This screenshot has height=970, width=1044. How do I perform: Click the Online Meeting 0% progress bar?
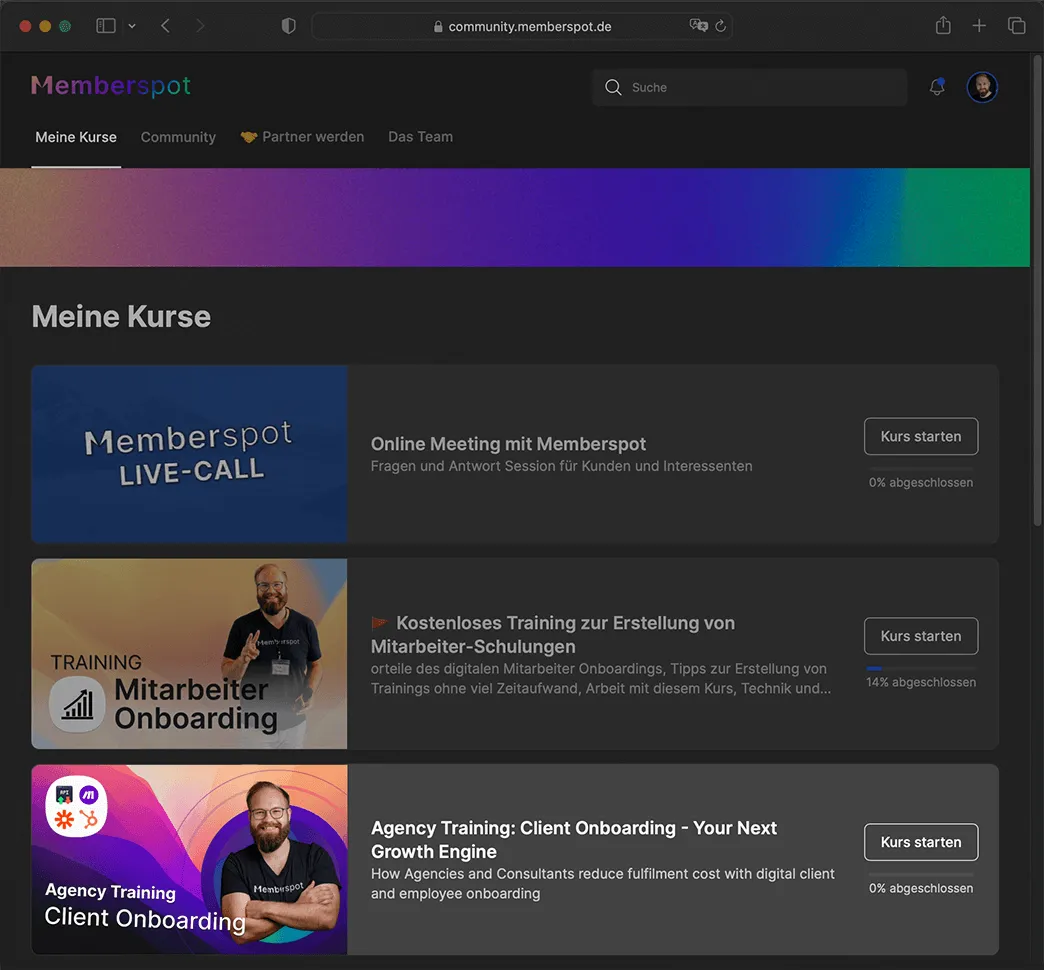[920, 469]
